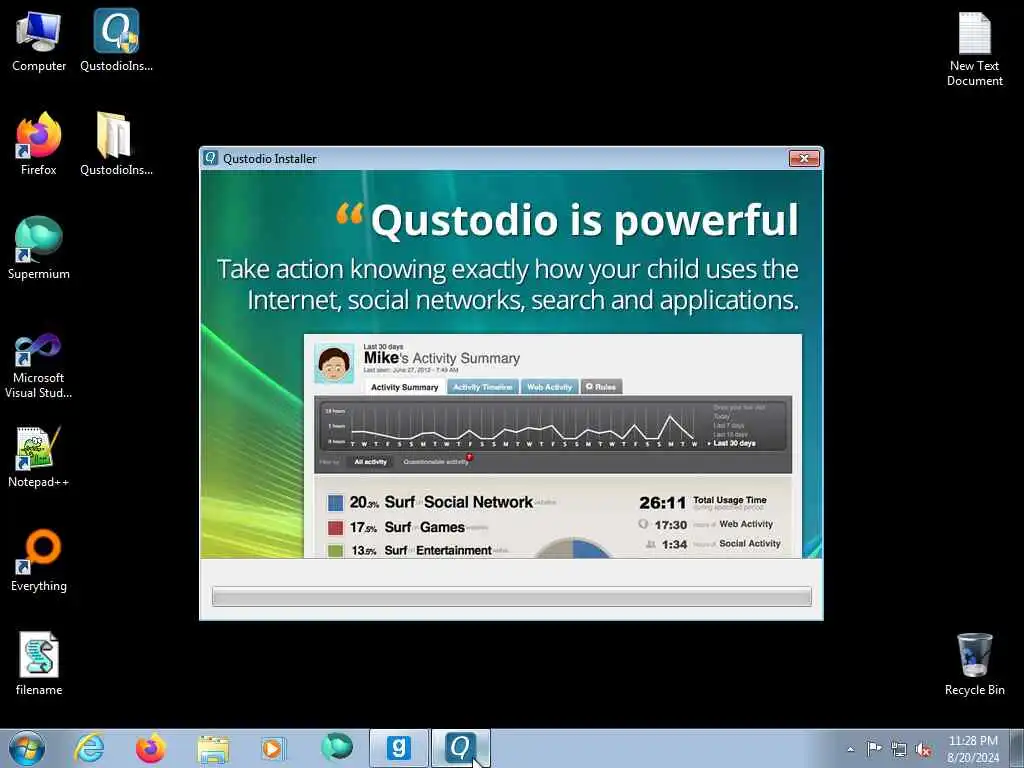
Task: Click the 'All activity' filter in preview
Action: coord(370,462)
